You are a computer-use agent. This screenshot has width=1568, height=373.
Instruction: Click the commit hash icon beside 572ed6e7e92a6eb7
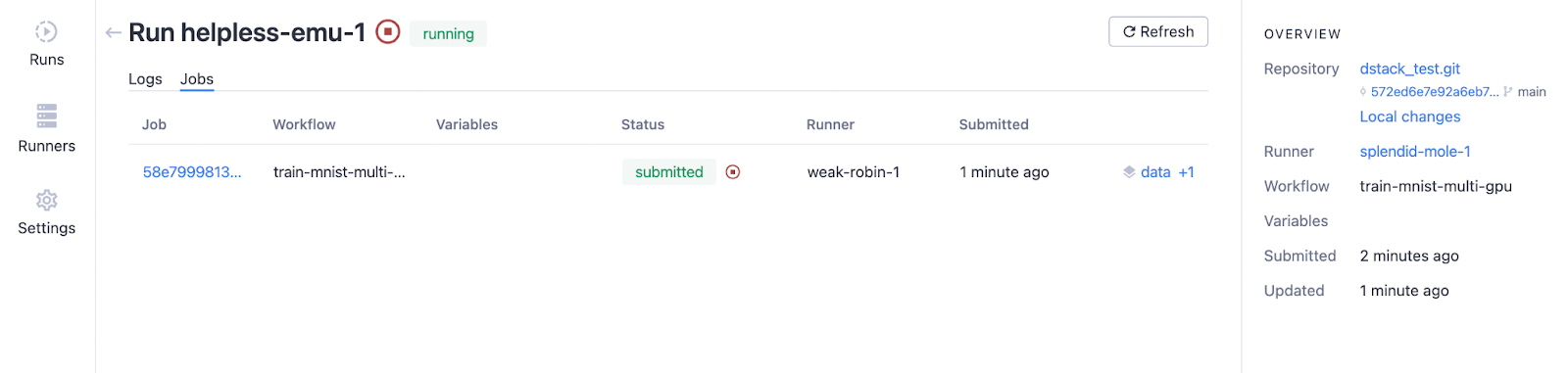(x=1363, y=92)
